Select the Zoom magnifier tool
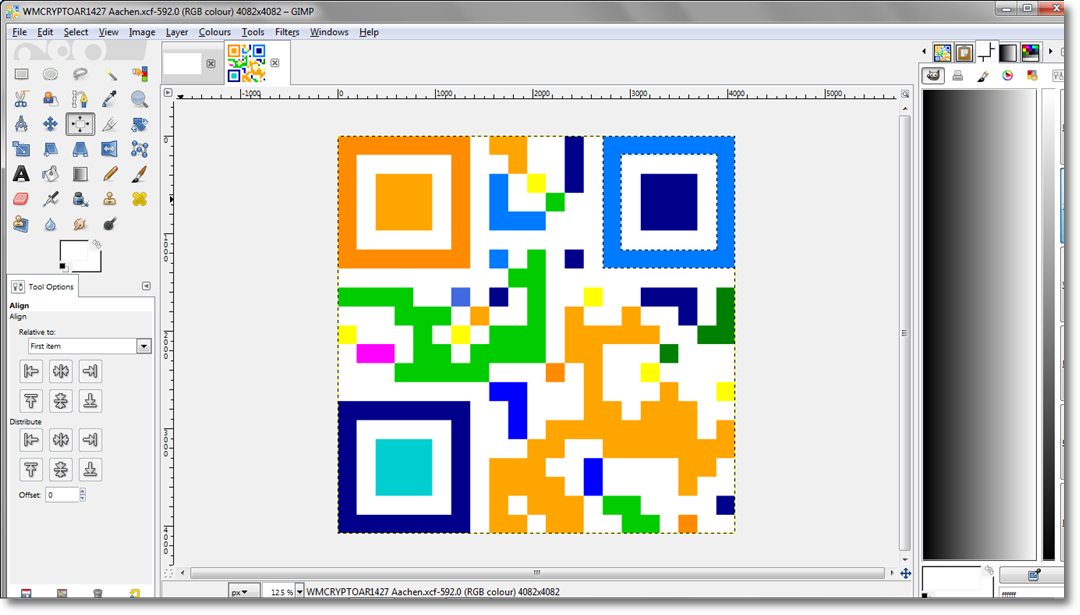Image resolution: width=1080 pixels, height=615 pixels. [x=139, y=98]
